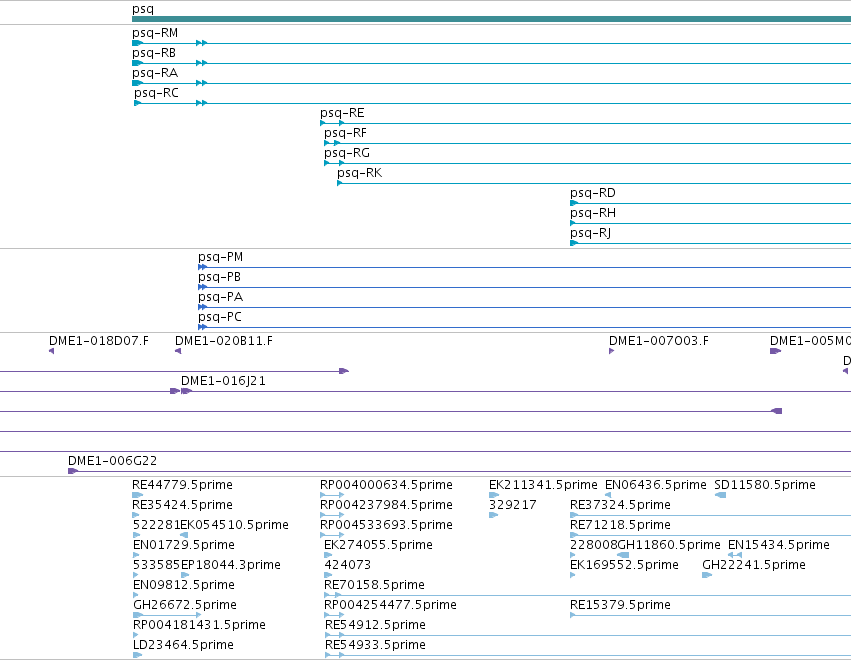This screenshot has width=851, height=660.
Task: Click the EK169552.5prime EST label
Action: 624,565
